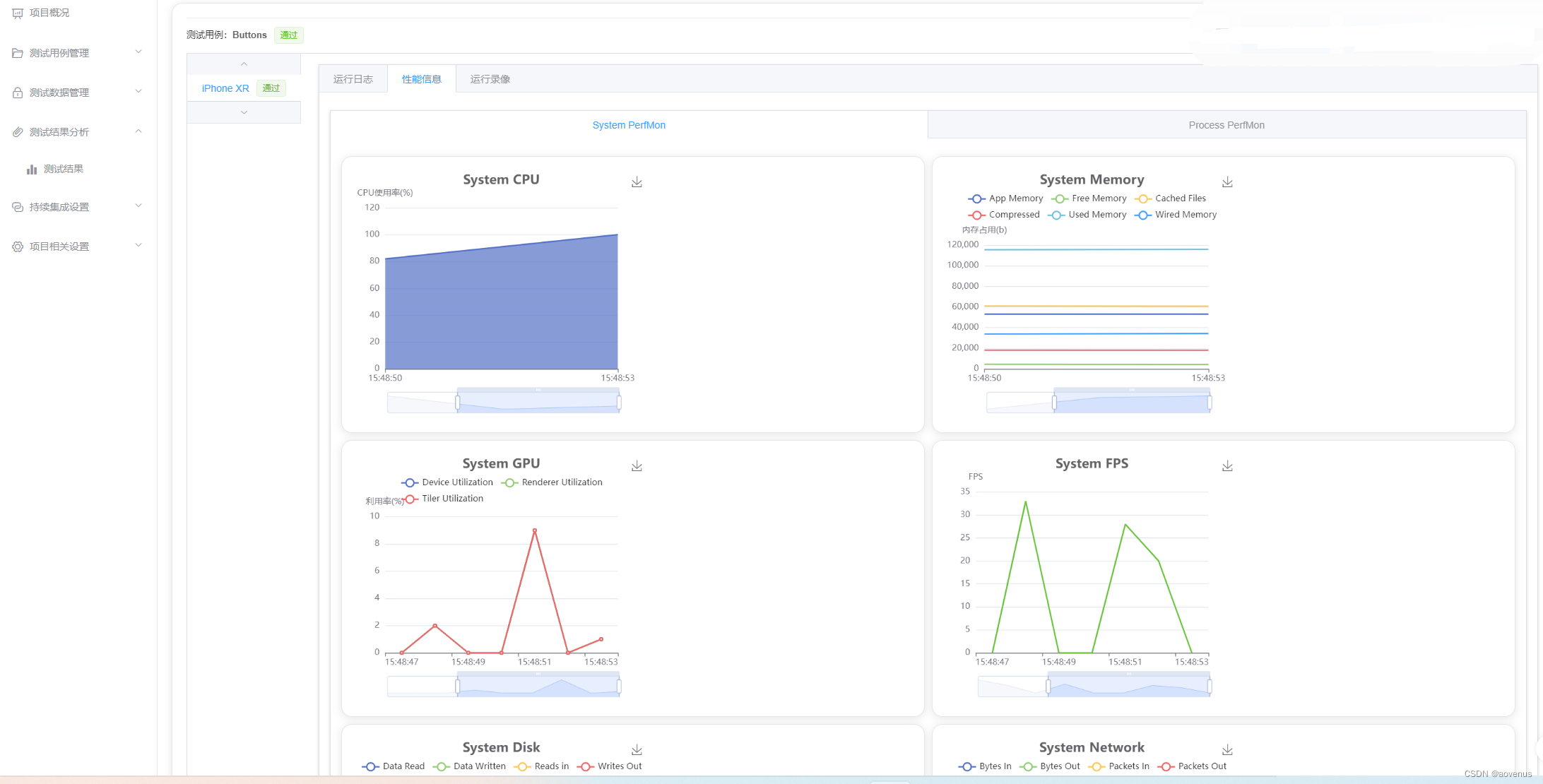Click the System Disk download icon
The width and height of the screenshot is (1543, 784).
coord(638,748)
